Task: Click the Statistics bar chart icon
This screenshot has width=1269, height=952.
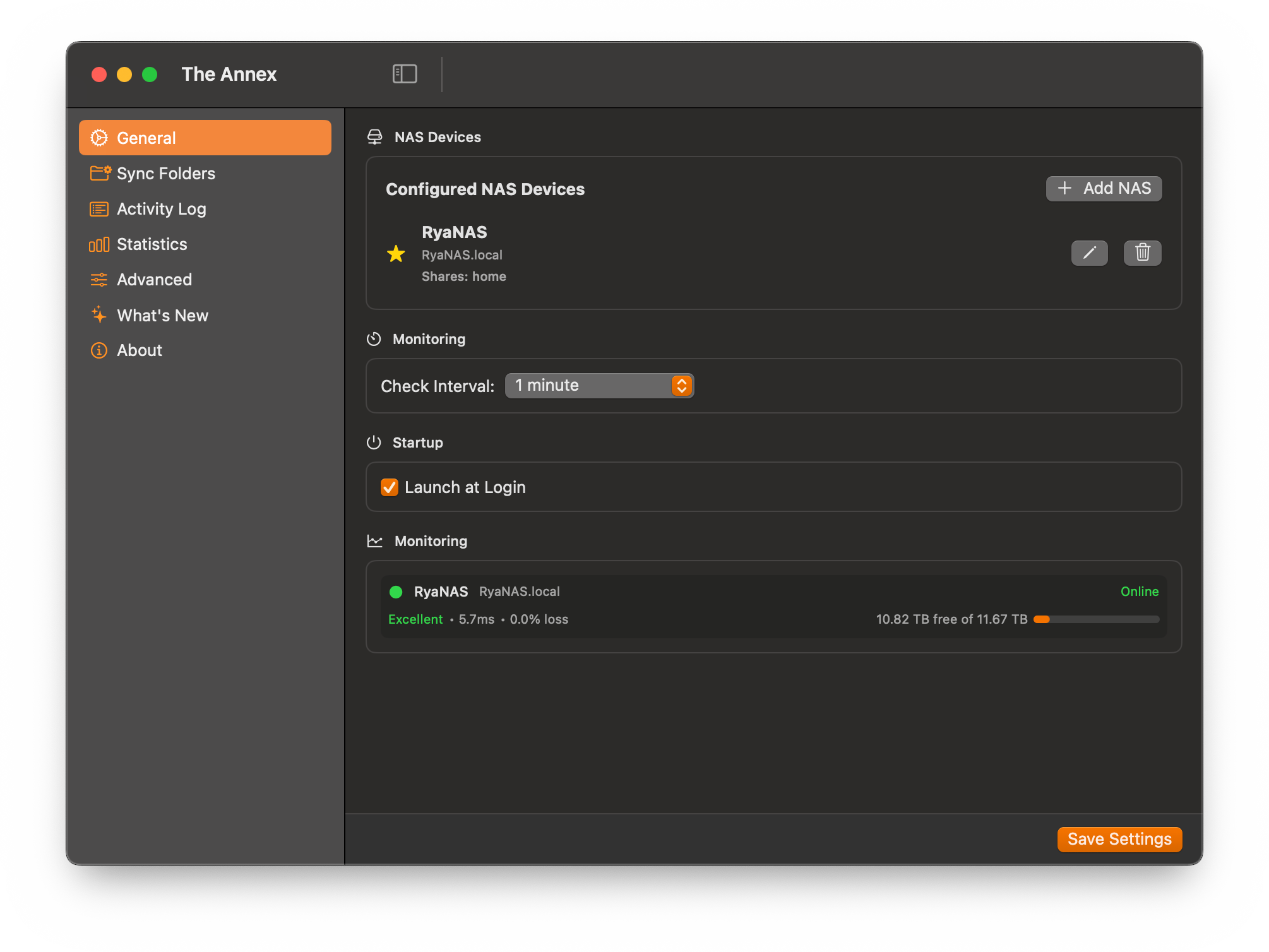Action: click(99, 244)
